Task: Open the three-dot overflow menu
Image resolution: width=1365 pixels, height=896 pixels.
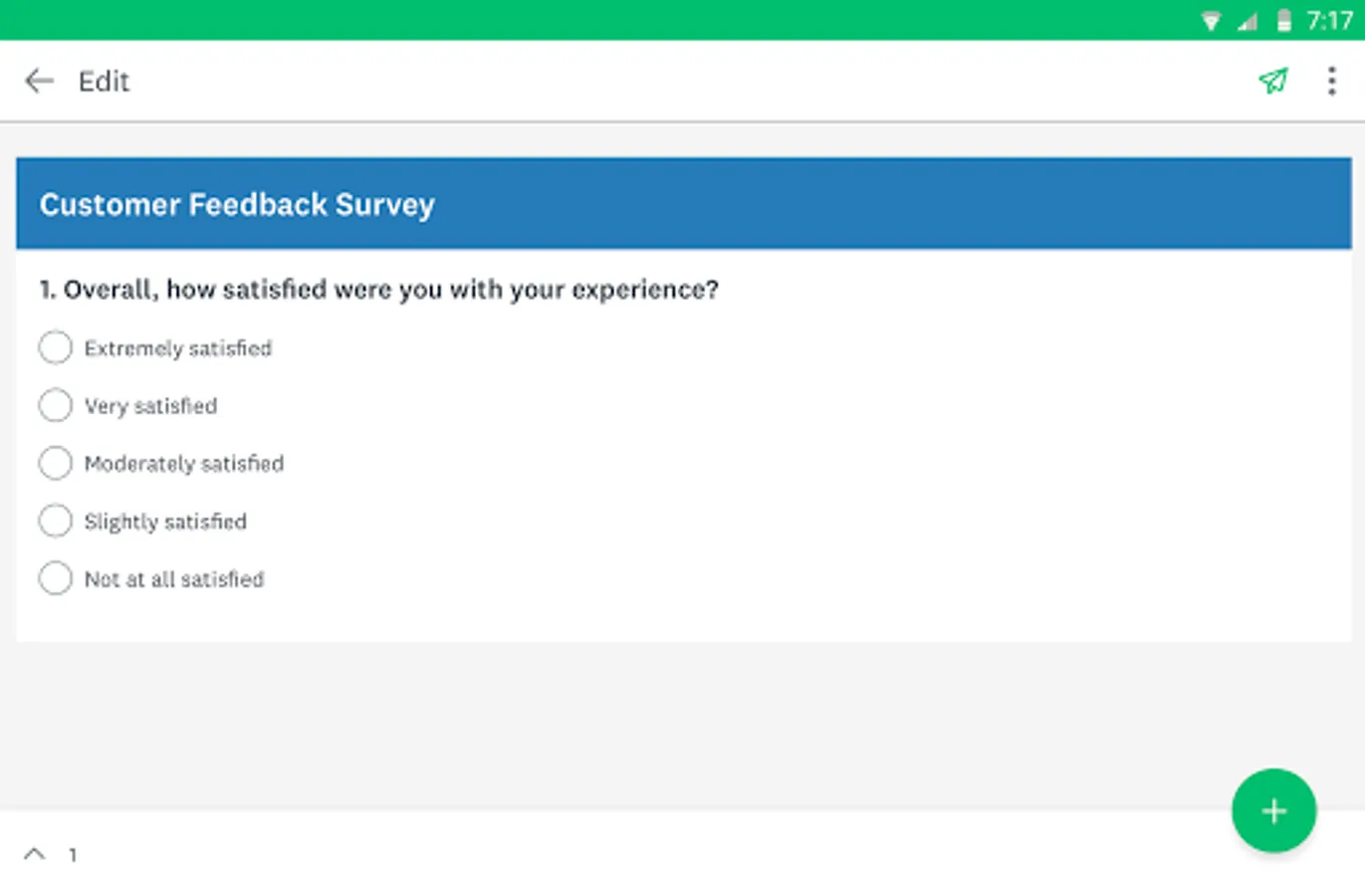Action: [1331, 81]
